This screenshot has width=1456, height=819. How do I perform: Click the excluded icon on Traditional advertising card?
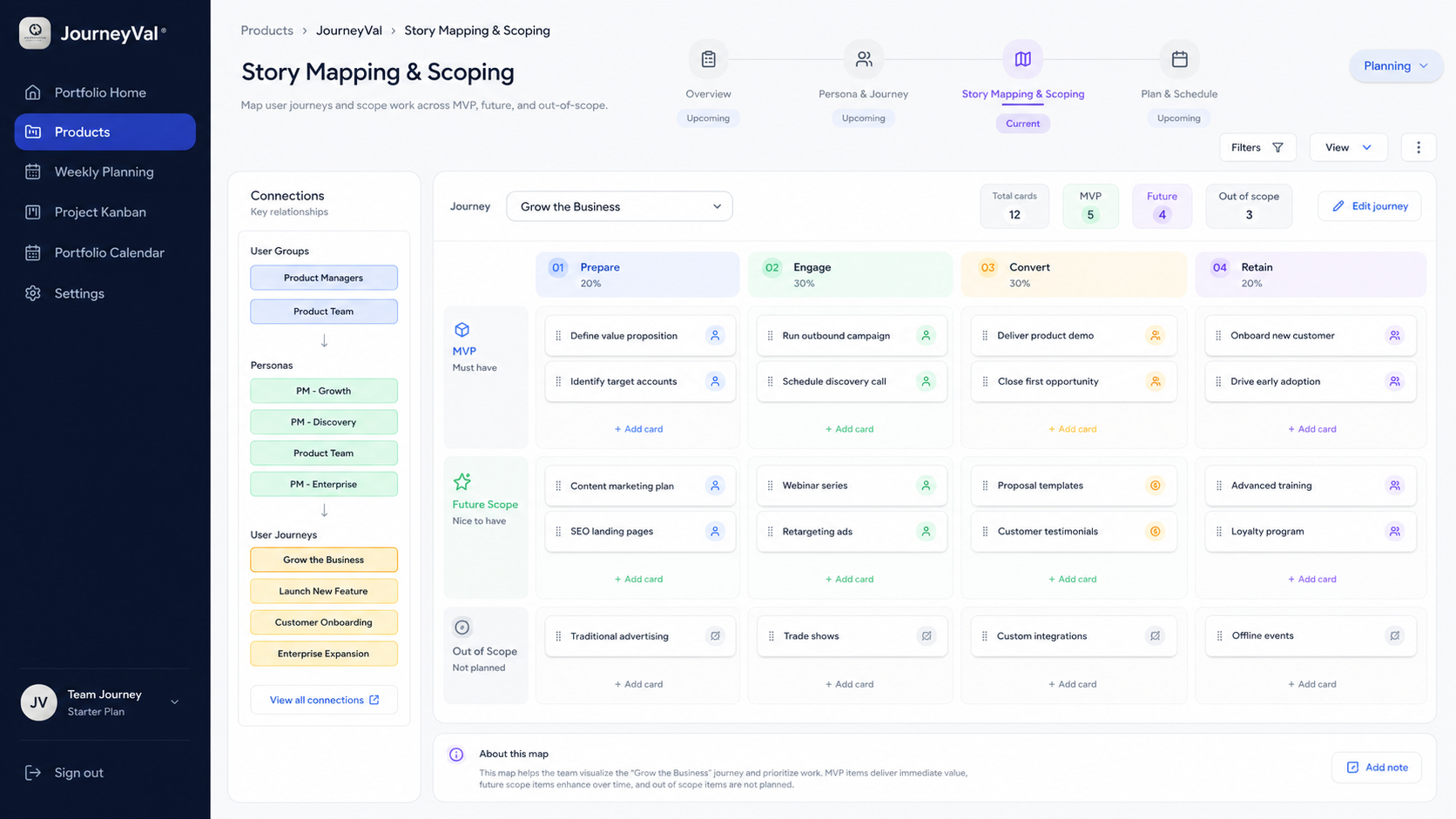(x=715, y=635)
